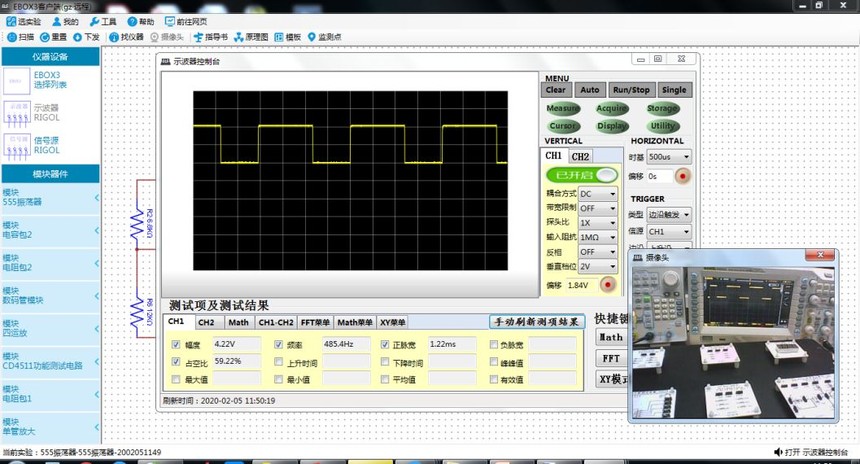860x464 pixels.
Task: Expand the 555振荡器 module entry
Action: [x=50, y=197]
